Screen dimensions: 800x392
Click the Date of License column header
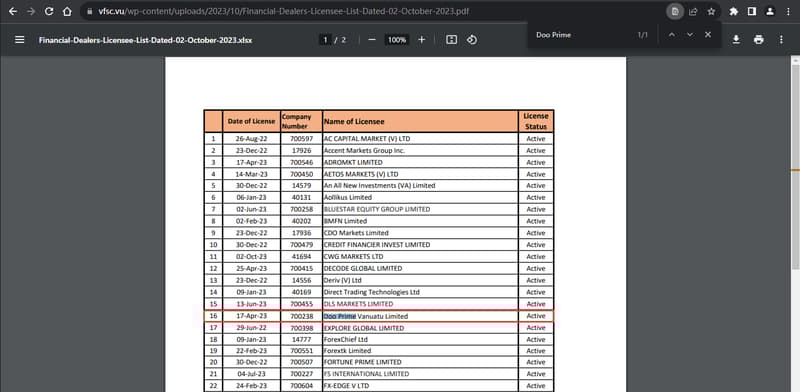251,121
